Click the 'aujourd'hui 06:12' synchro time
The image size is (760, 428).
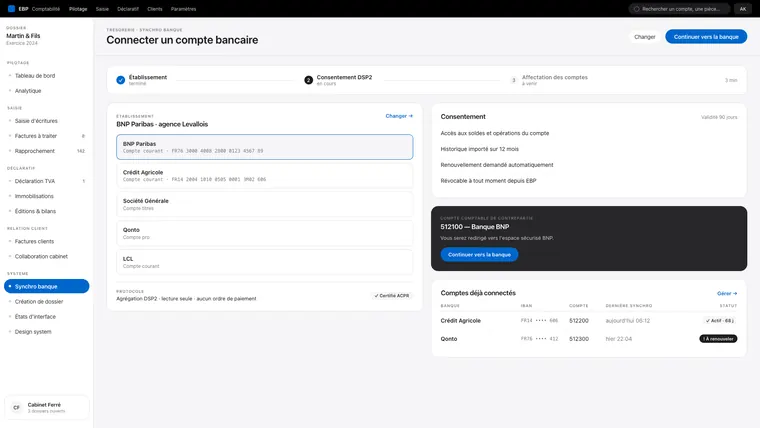point(628,320)
